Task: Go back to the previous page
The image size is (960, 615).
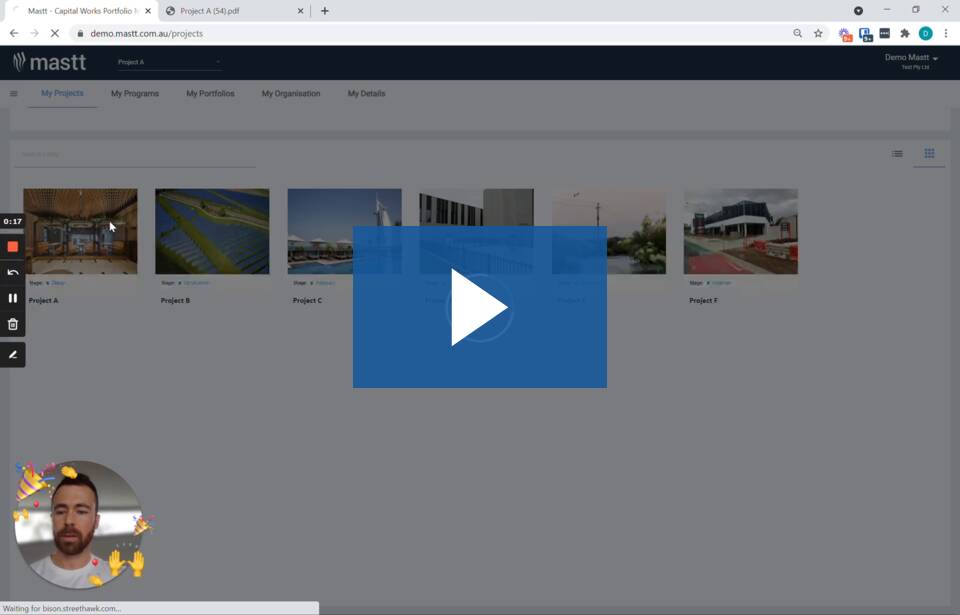Action: click(x=13, y=34)
